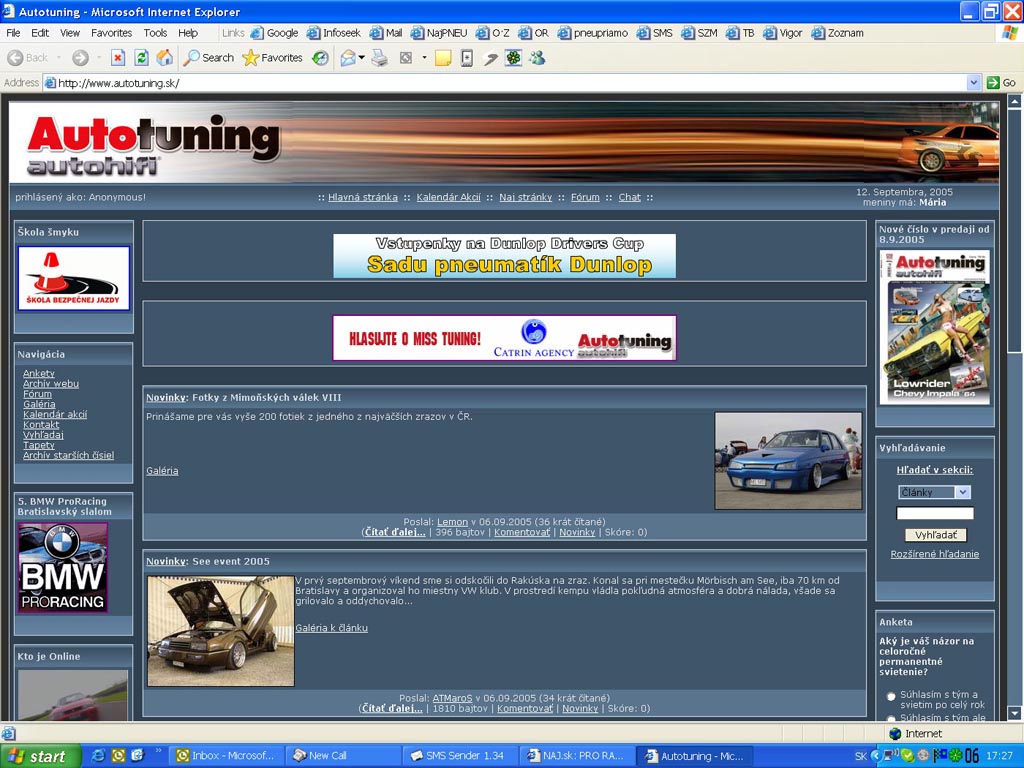1024x768 pixels.
Task: Click the page scrollbar down arrow
Action: [x=1014, y=713]
